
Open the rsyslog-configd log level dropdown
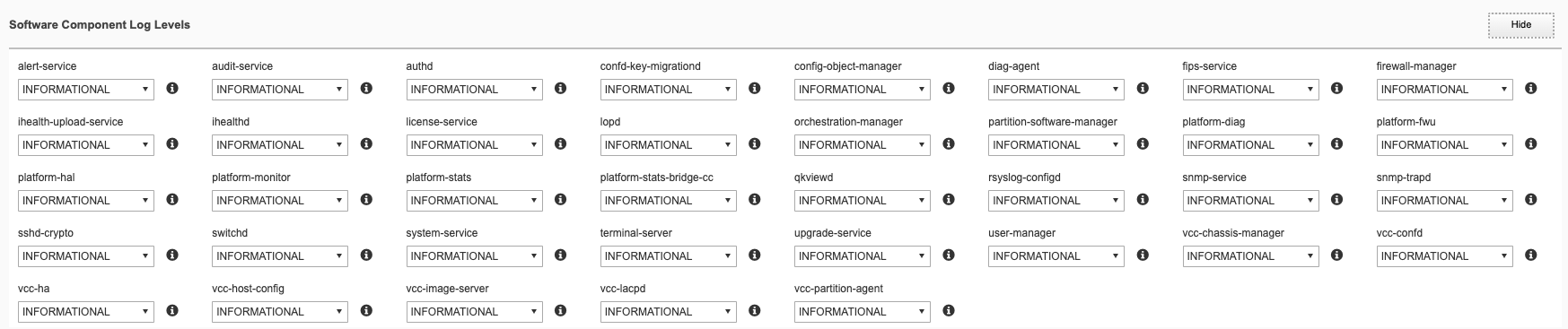coord(1056,201)
